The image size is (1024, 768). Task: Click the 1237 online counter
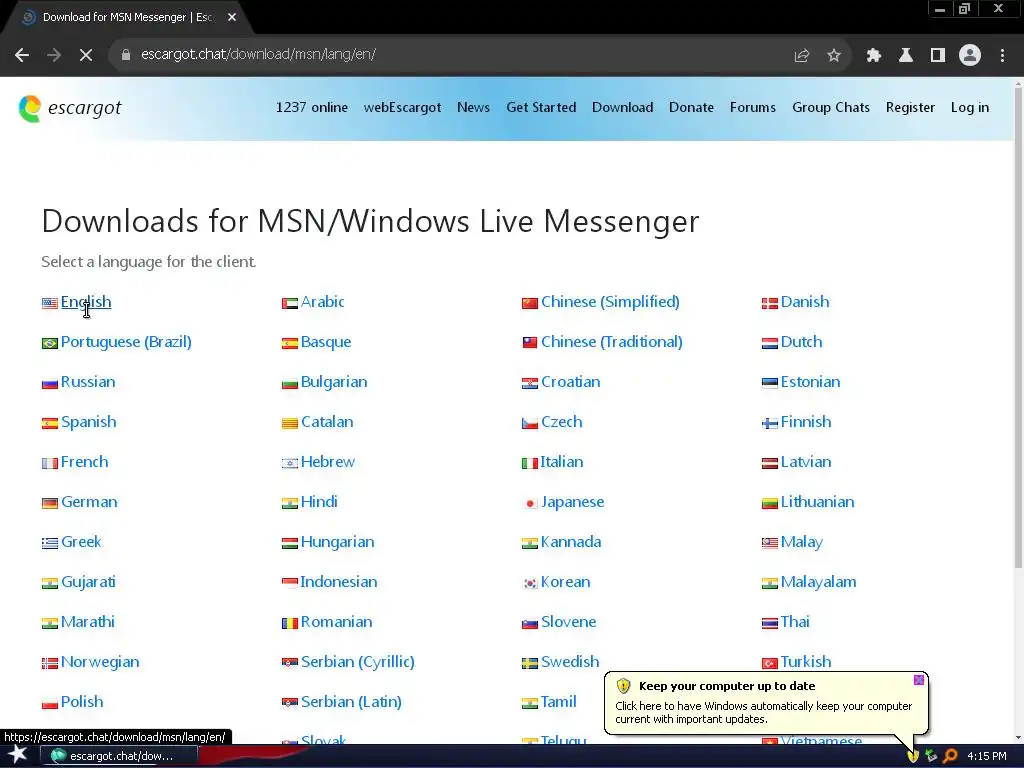[x=312, y=107]
